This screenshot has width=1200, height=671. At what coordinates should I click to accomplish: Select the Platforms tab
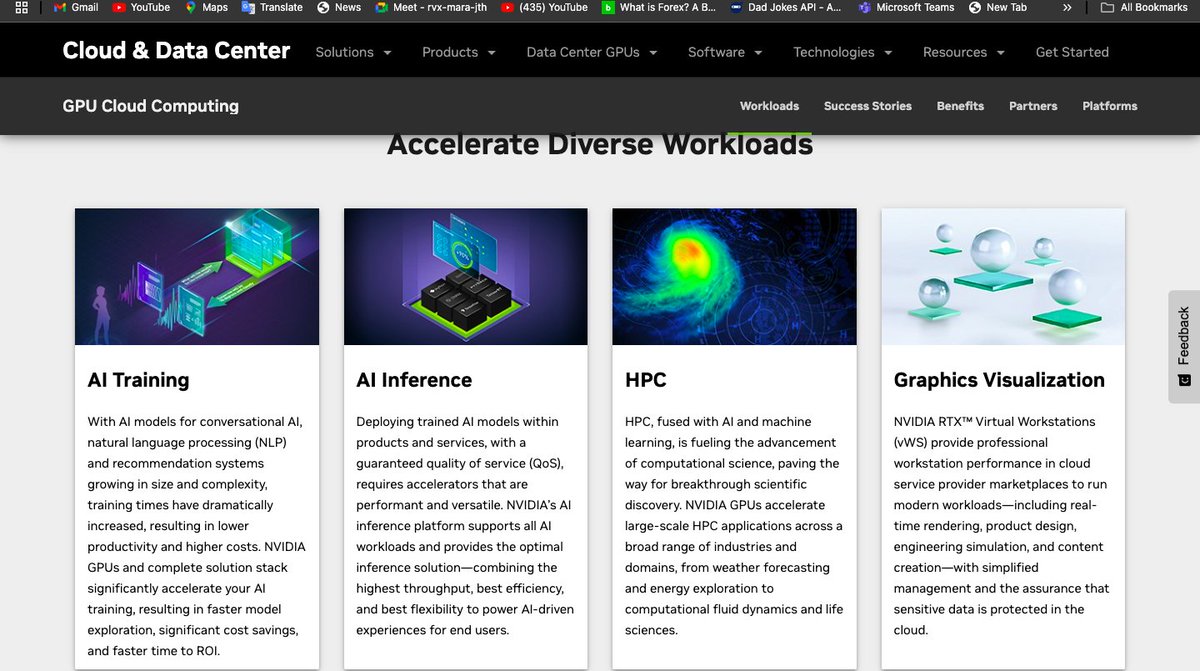pos(1110,106)
